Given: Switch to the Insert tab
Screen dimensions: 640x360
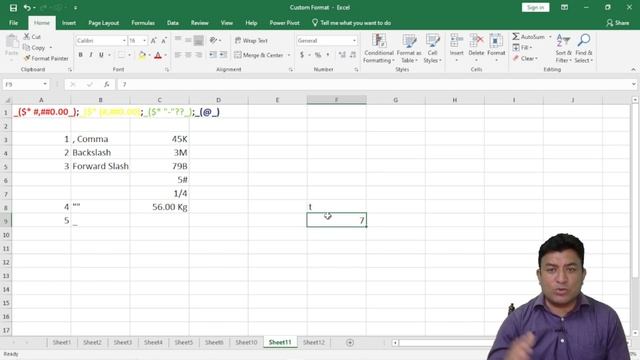Looking at the screenshot, I should coord(69,23).
